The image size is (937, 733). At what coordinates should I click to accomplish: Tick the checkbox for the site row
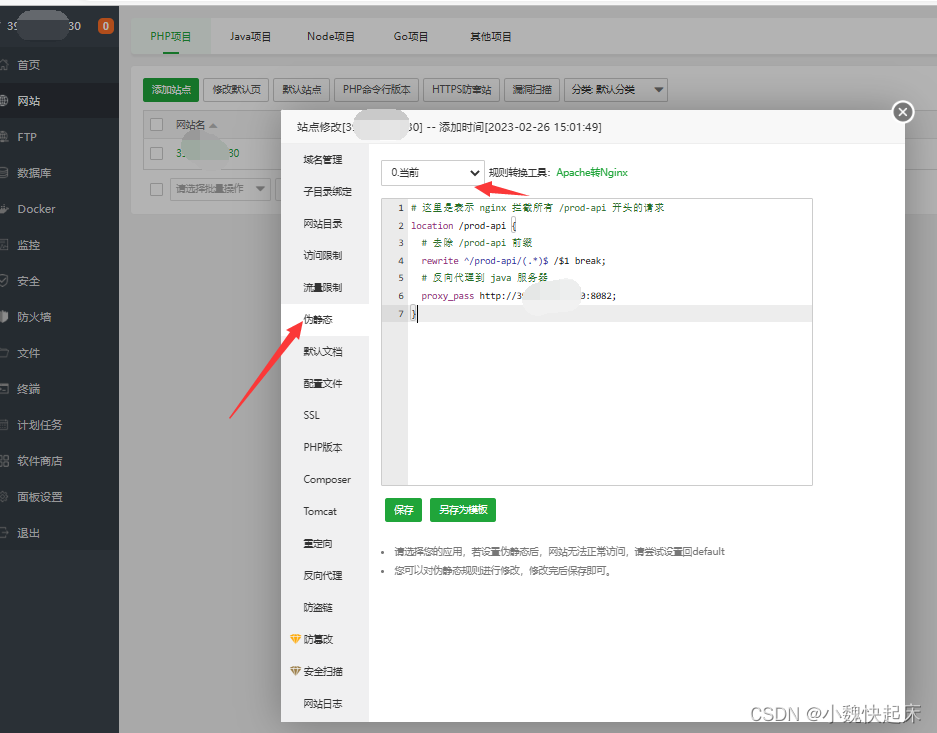[x=157, y=153]
